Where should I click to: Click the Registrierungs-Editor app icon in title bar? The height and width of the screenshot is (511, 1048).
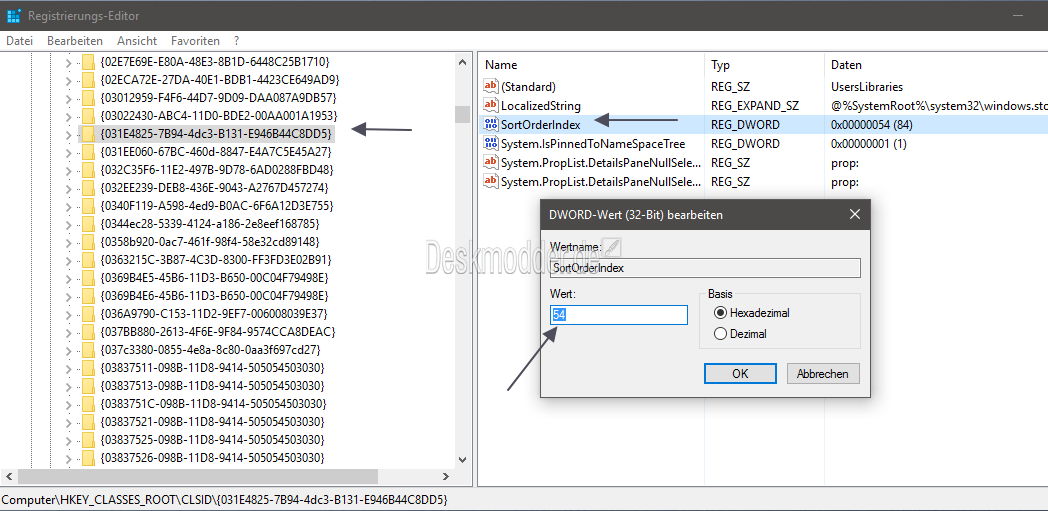point(14,15)
